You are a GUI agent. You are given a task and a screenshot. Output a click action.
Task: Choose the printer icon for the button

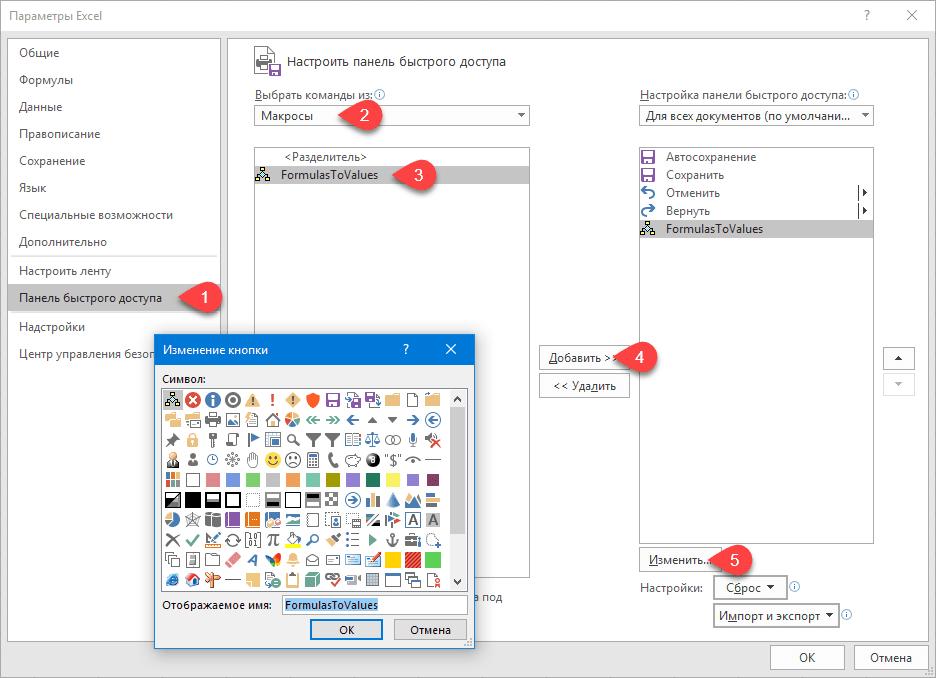[212, 419]
